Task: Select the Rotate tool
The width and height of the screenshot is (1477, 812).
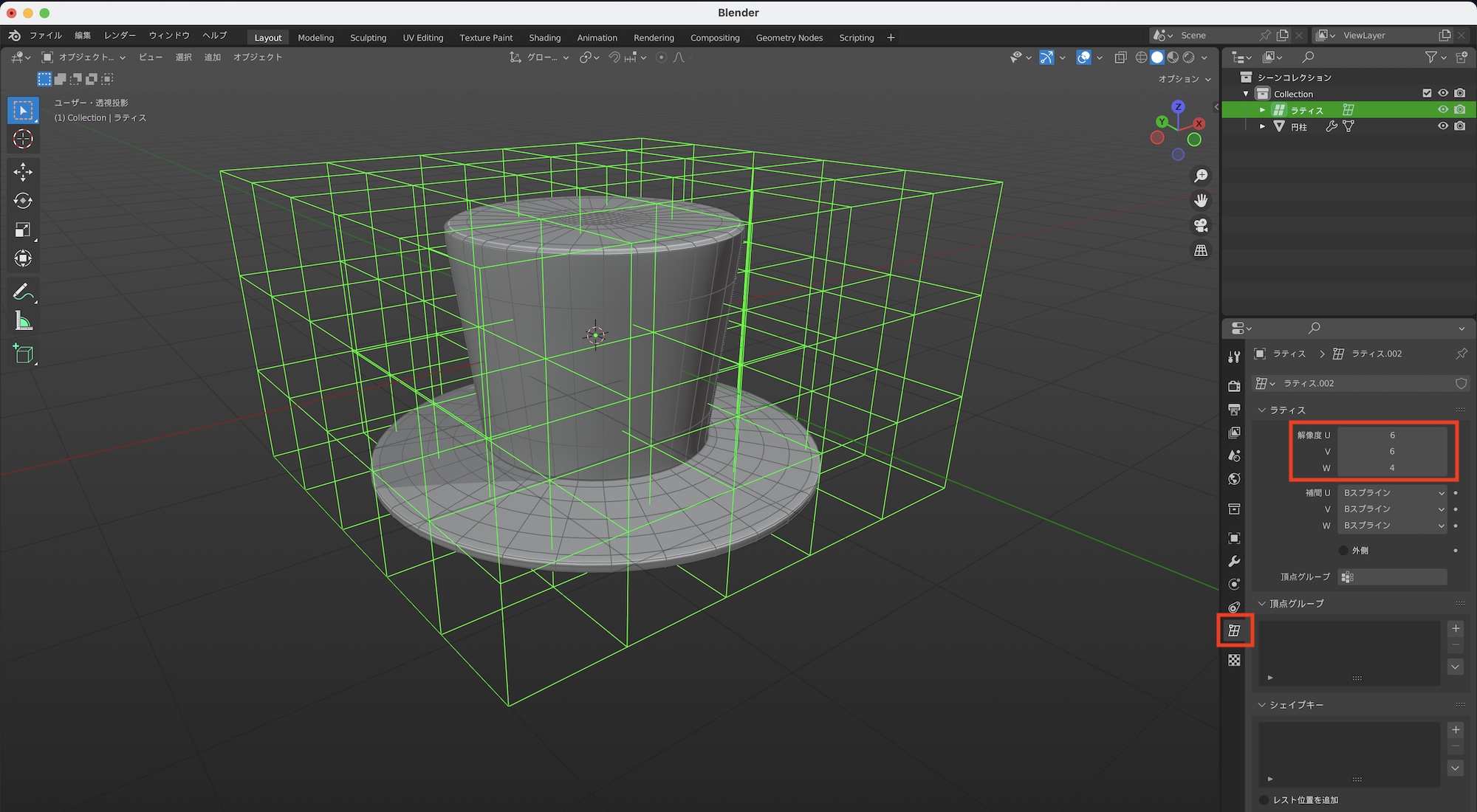Action: [23, 201]
